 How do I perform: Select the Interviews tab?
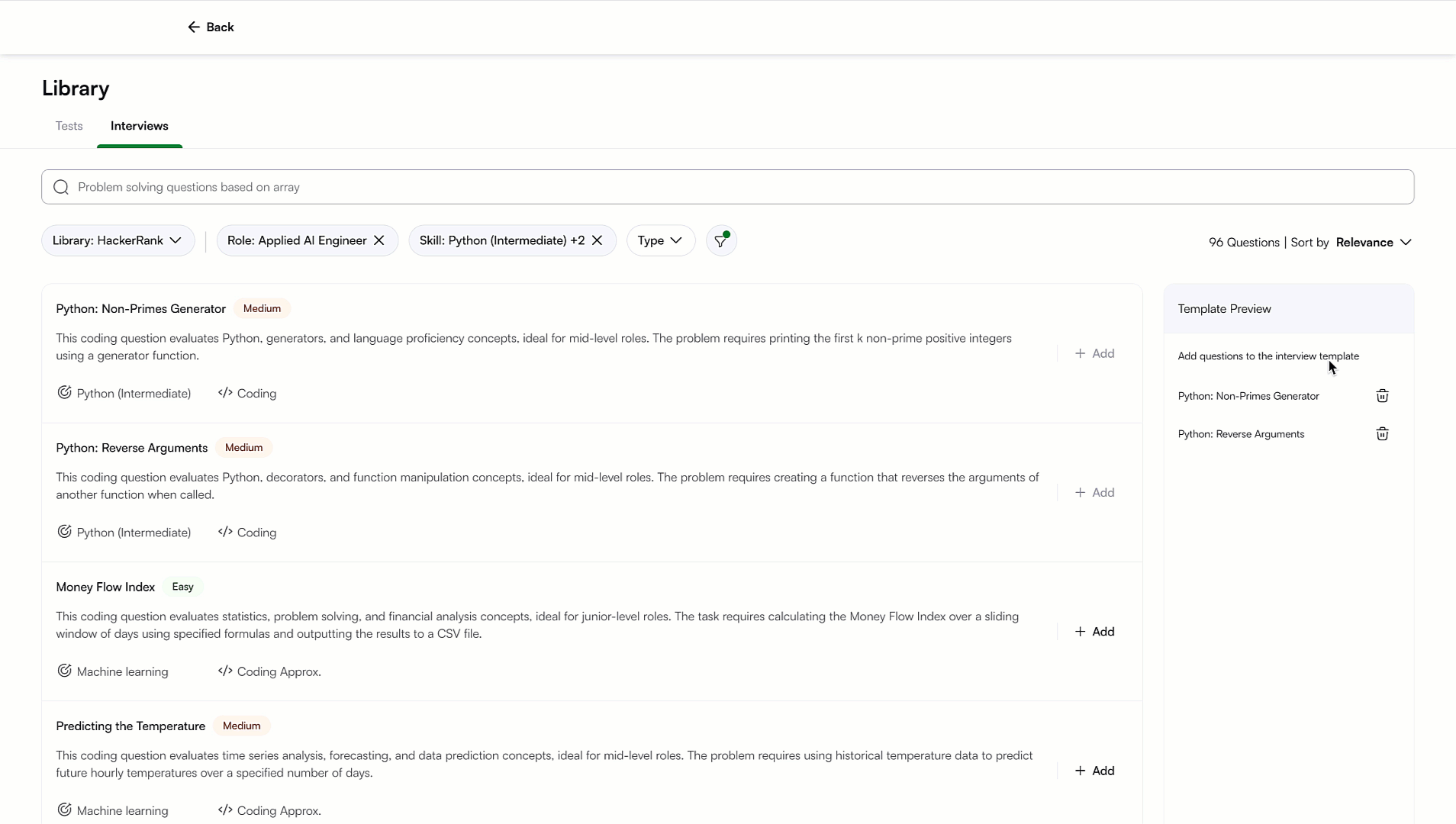[139, 126]
